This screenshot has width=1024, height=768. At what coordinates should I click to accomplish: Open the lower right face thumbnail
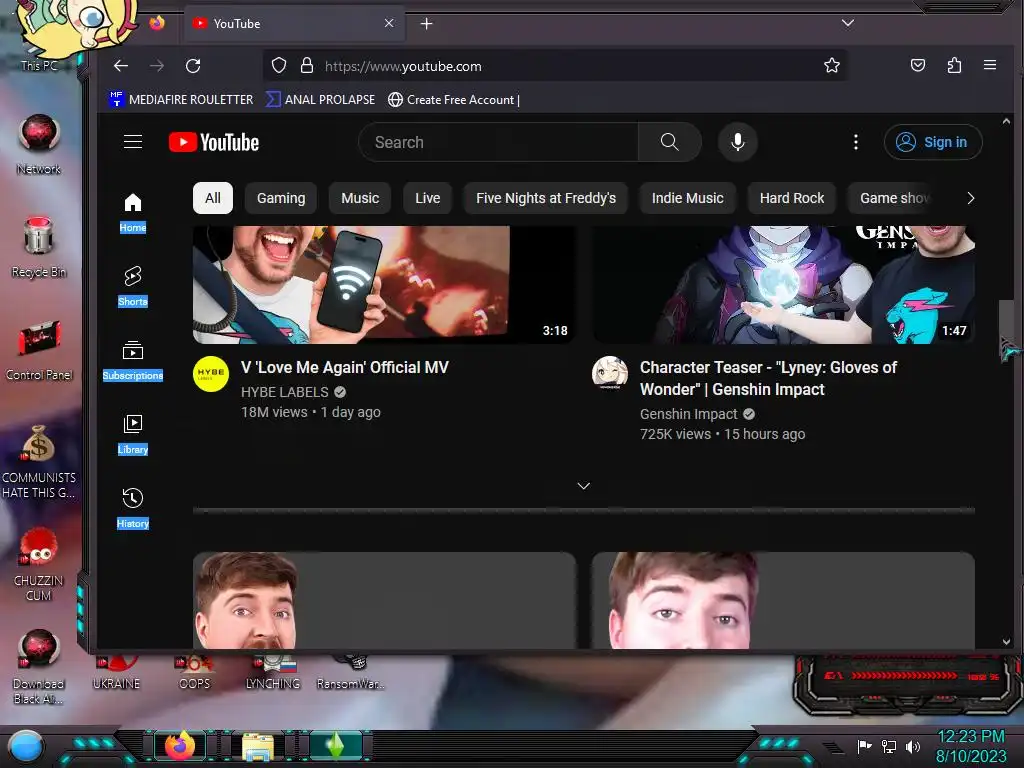pos(783,601)
